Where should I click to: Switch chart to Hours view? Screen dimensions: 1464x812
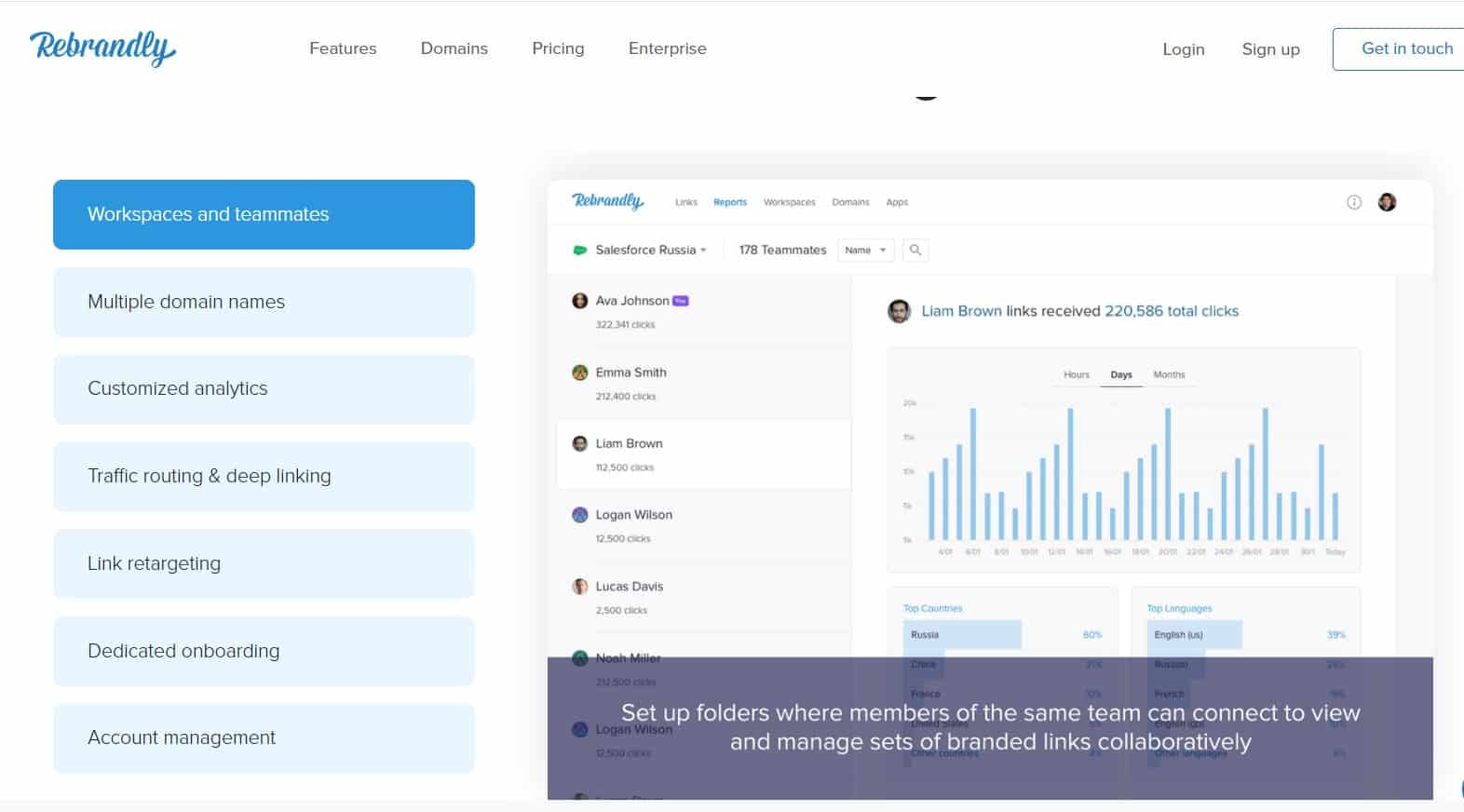click(1077, 374)
